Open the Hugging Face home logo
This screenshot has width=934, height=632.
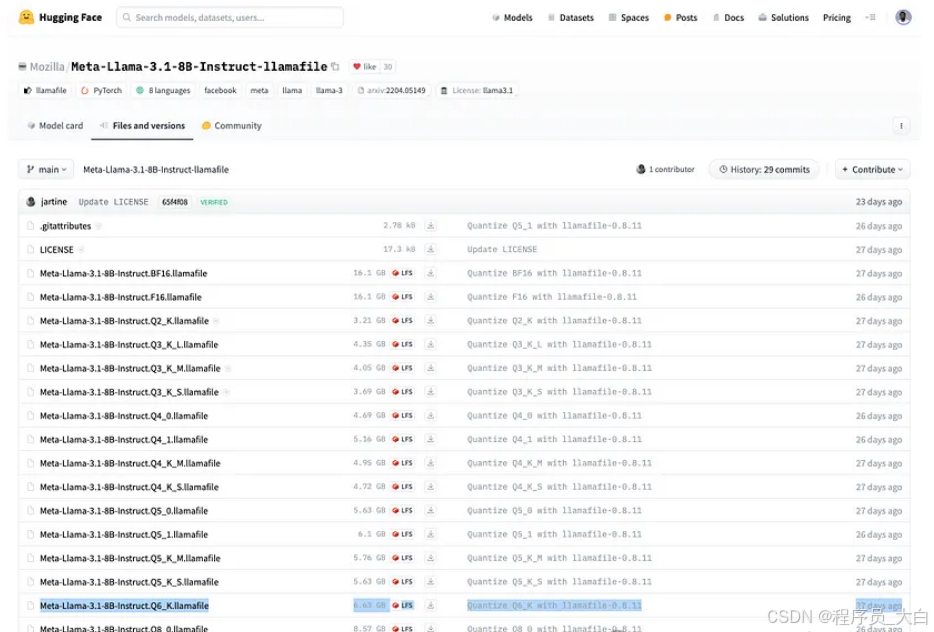pos(60,17)
